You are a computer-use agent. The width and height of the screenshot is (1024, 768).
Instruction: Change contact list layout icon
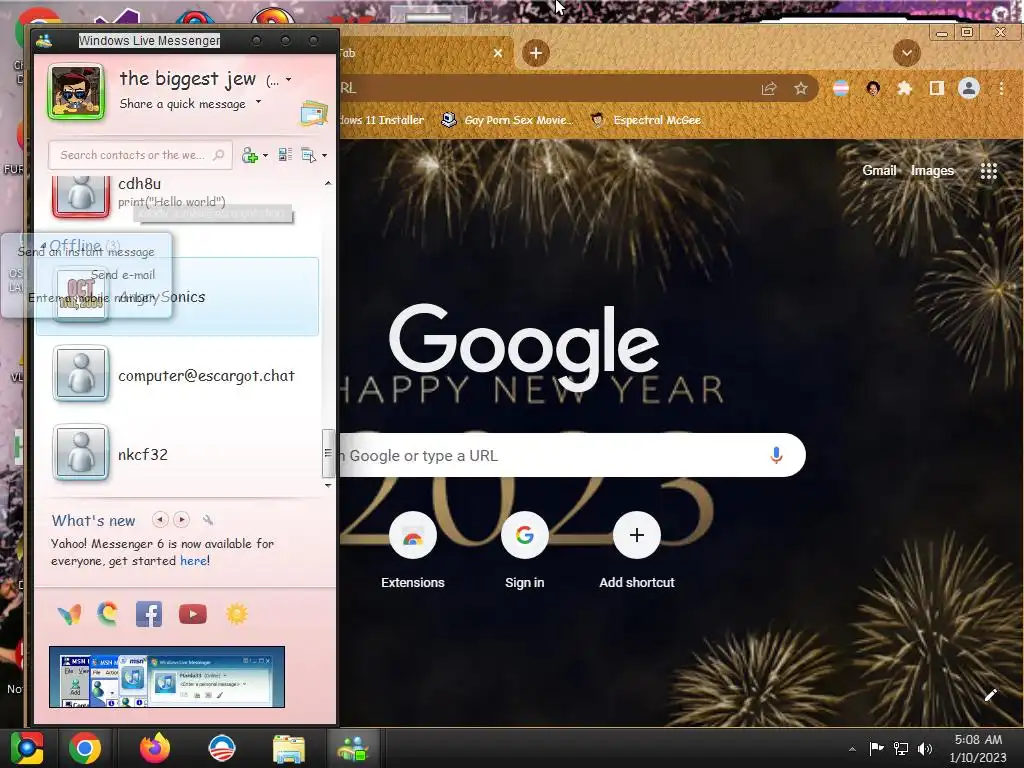[x=285, y=155]
